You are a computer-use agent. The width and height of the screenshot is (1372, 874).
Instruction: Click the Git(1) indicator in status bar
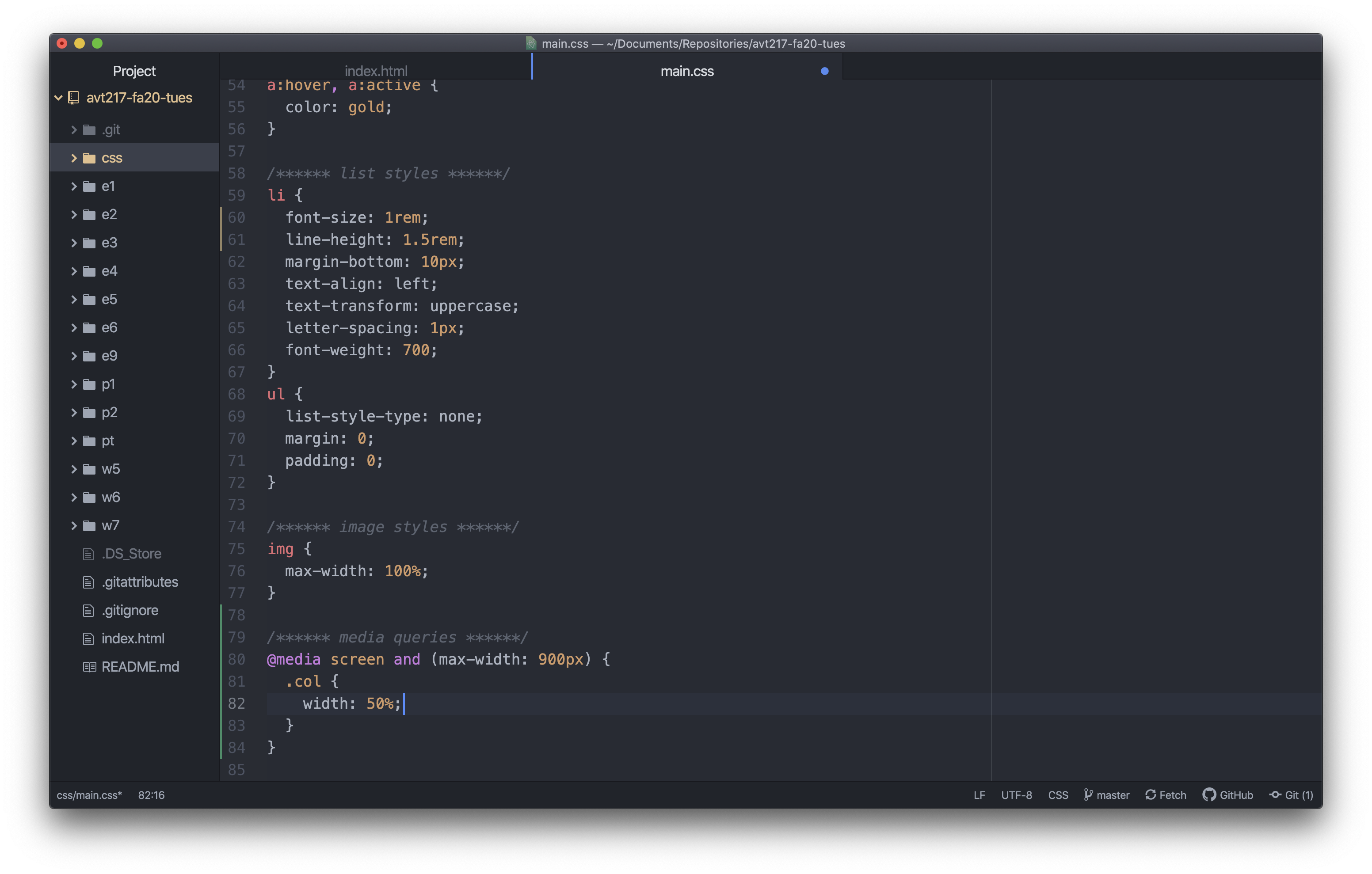tap(1296, 795)
